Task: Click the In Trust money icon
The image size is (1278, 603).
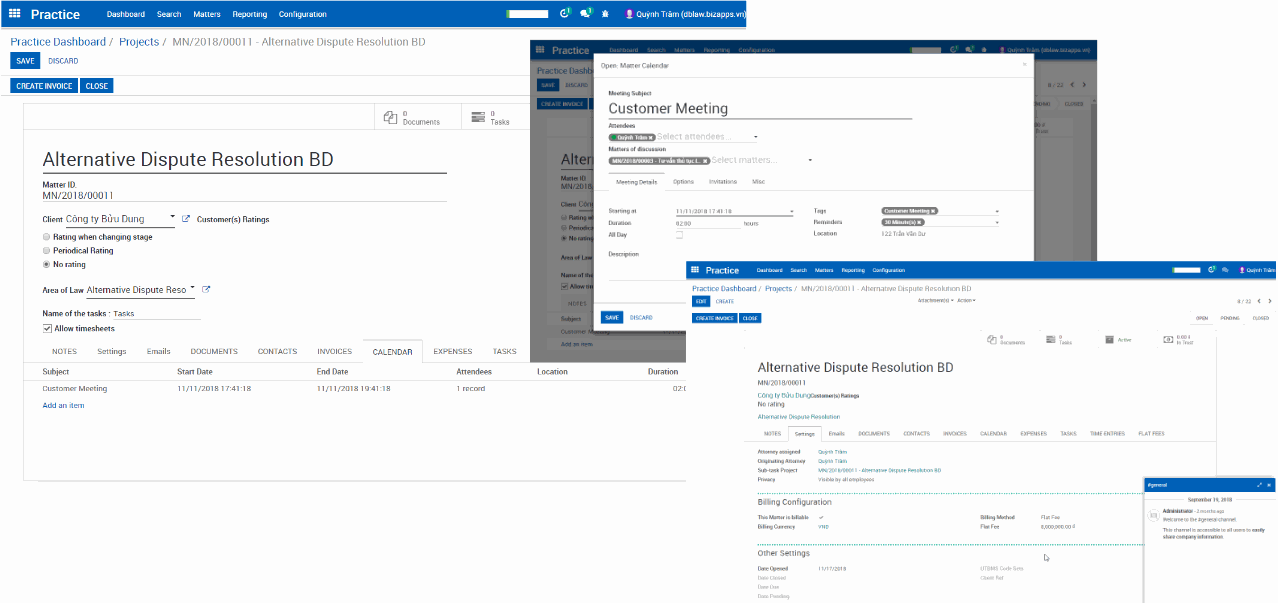Action: pos(1167,339)
